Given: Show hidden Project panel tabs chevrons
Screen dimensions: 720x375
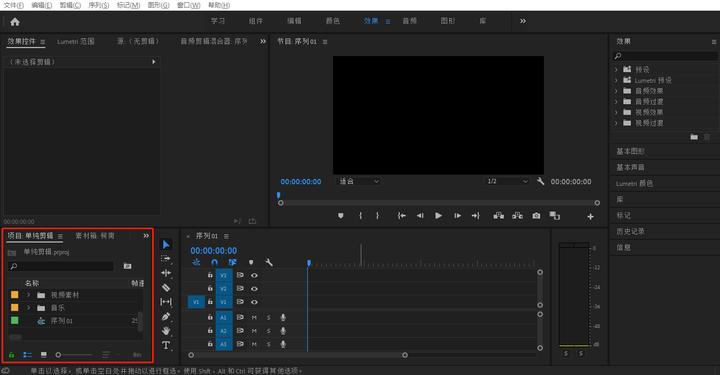Looking at the screenshot, I should click(146, 235).
